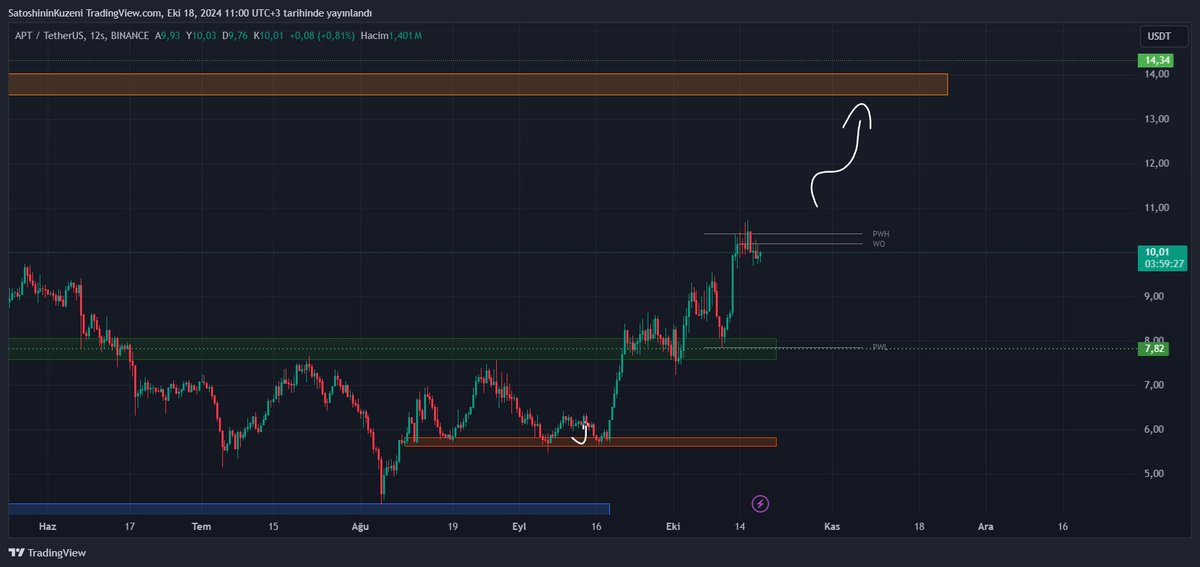1200x567 pixels.
Task: Click the open value A9,93
Action: pos(167,36)
